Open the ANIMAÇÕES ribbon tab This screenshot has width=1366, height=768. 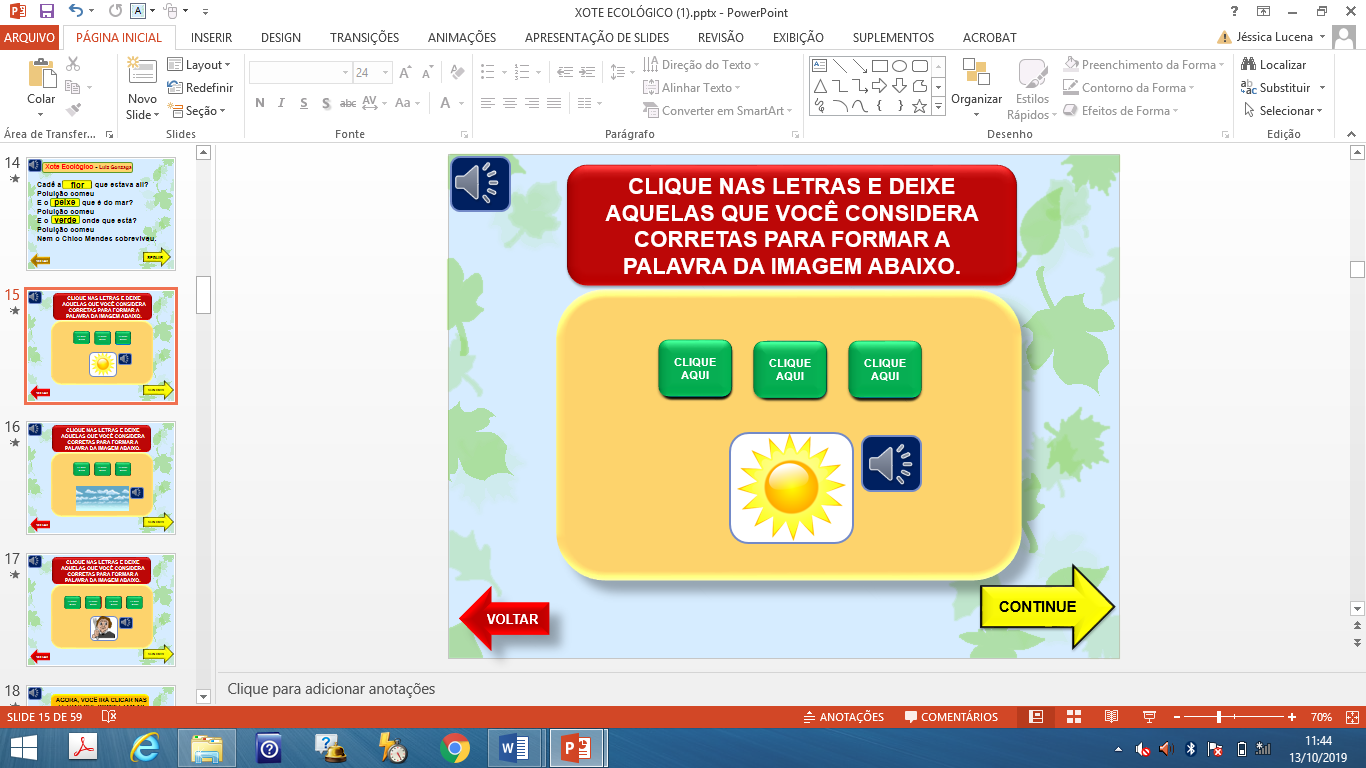point(461,37)
